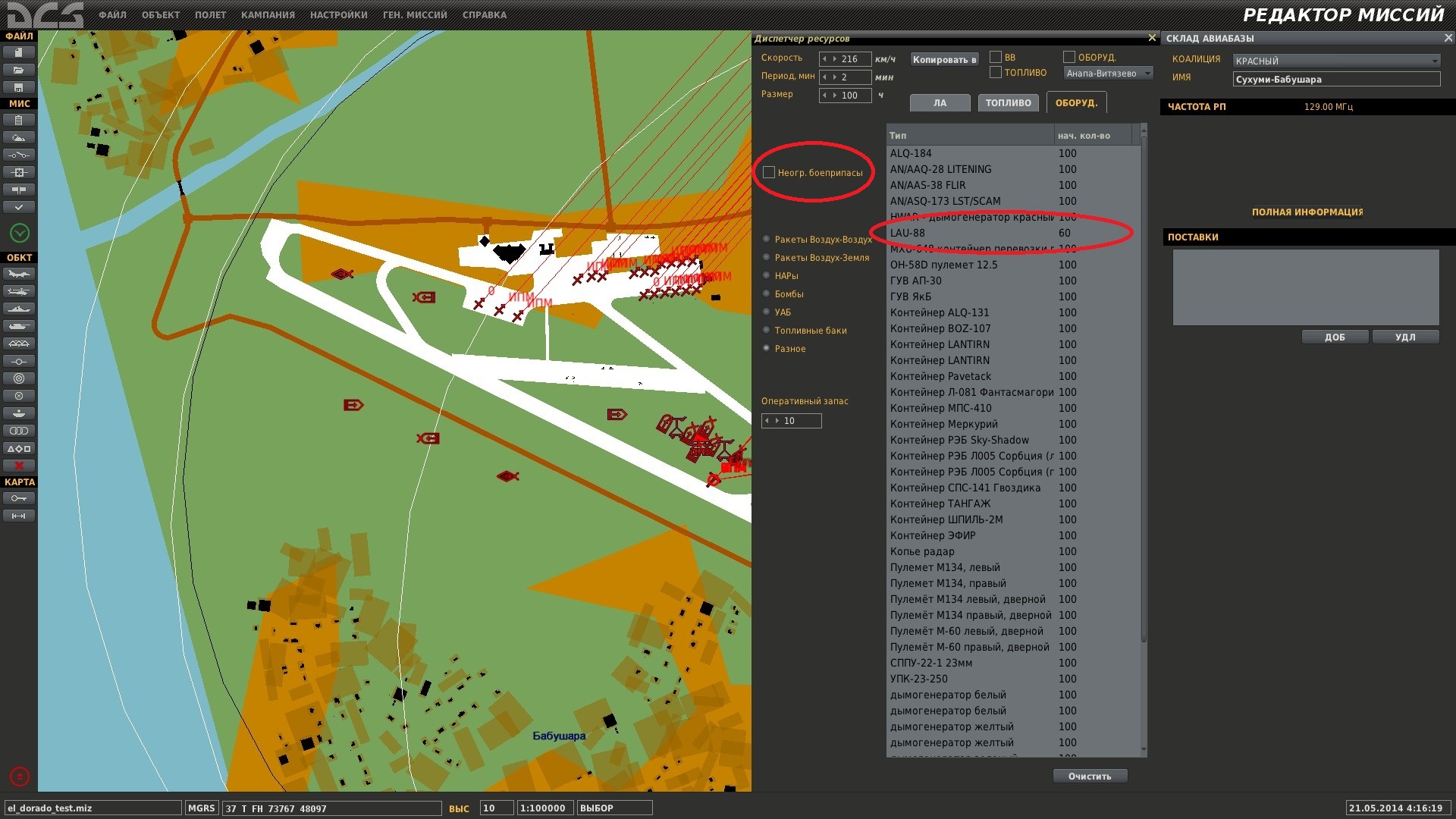Select the helicopter object tool
This screenshot has height=819, width=1456.
click(19, 291)
